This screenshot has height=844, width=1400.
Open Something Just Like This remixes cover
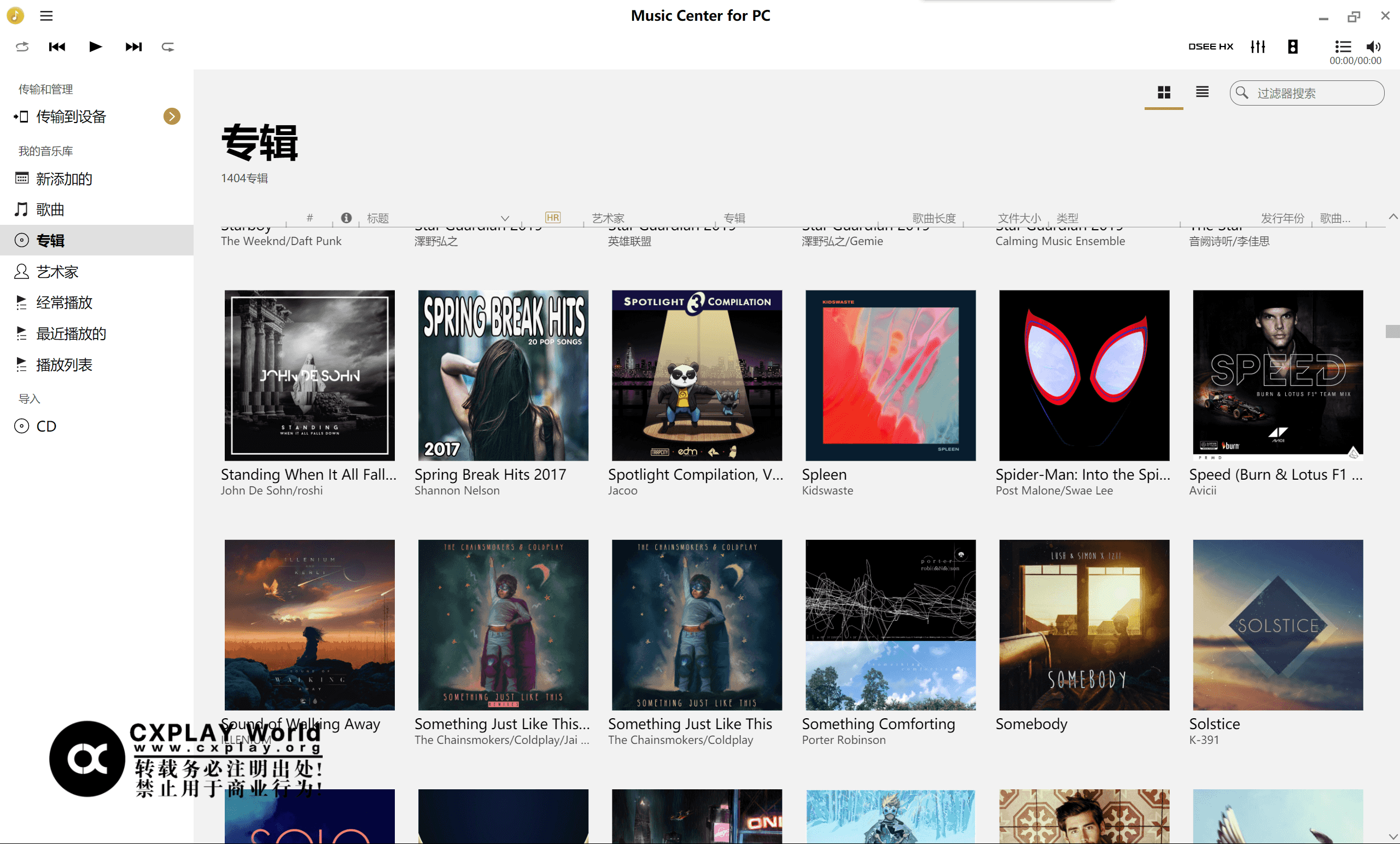pyautogui.click(x=504, y=625)
